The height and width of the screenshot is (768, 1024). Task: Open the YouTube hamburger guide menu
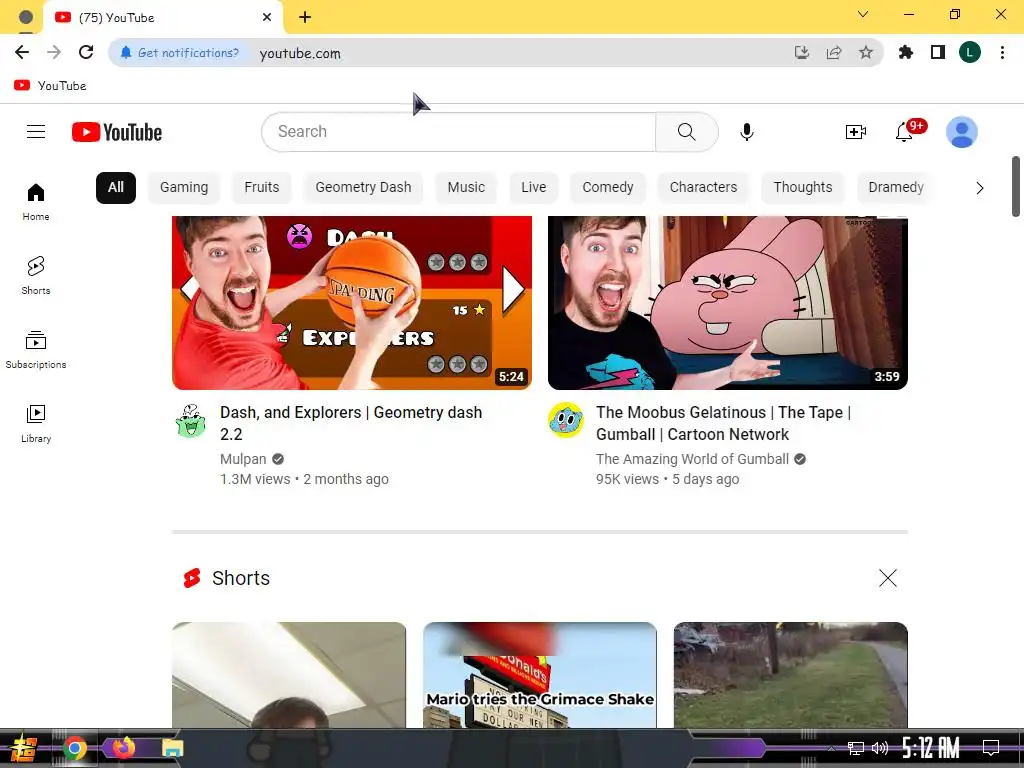36,132
